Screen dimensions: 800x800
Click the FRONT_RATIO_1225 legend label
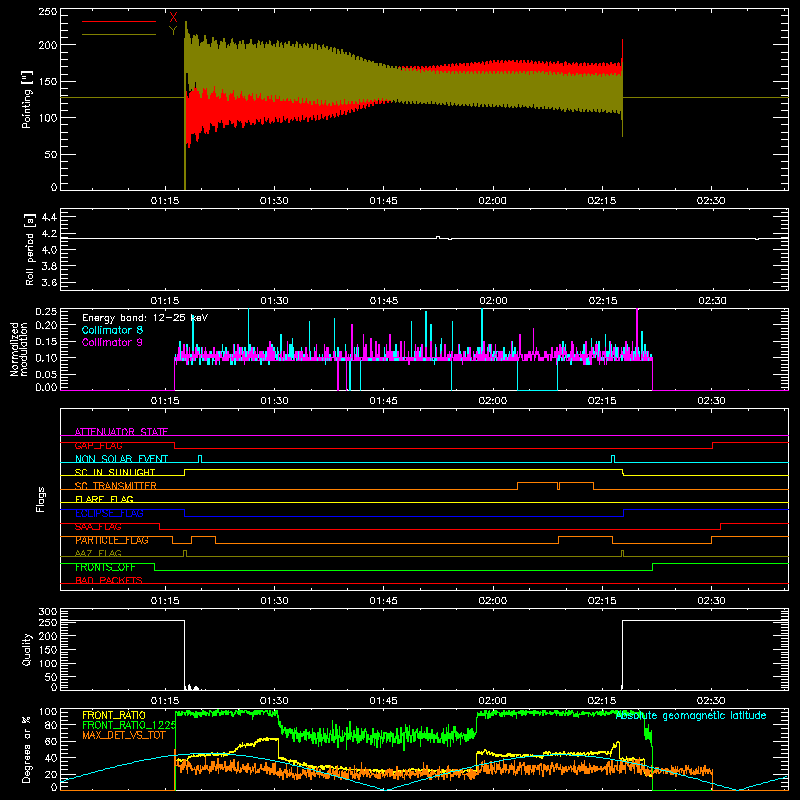129,725
